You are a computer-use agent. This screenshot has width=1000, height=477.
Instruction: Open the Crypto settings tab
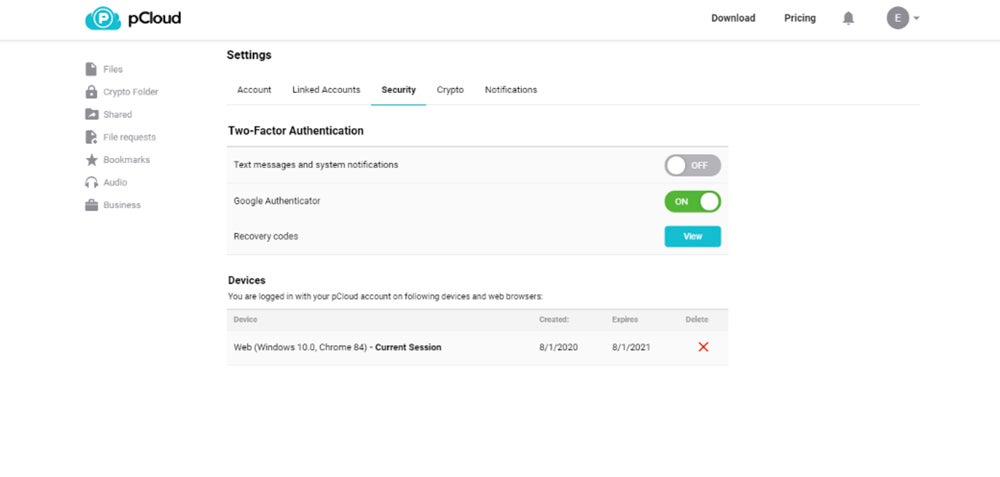pos(450,90)
